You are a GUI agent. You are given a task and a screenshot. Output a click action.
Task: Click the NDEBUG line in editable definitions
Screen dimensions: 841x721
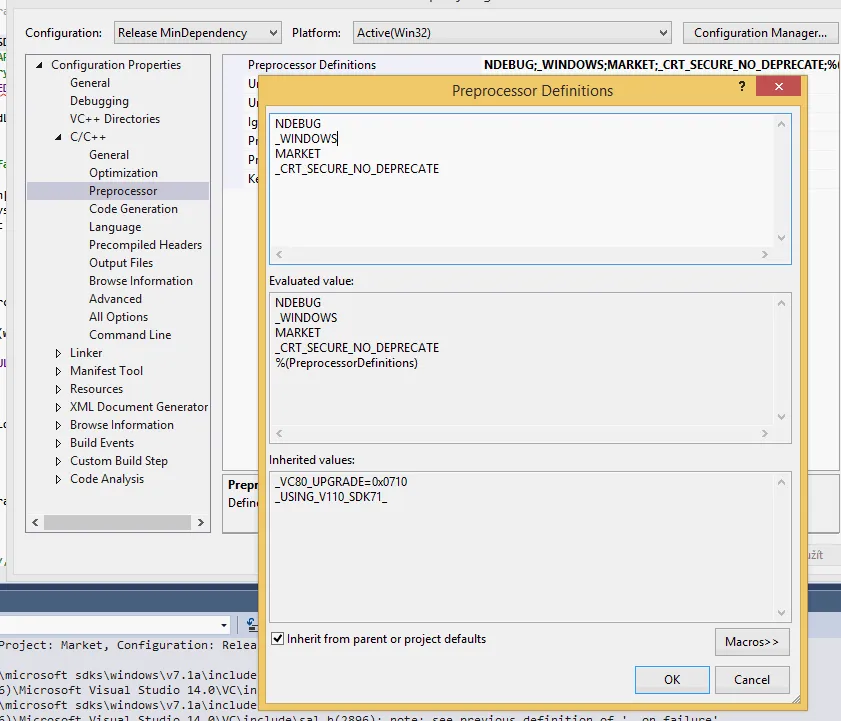click(x=298, y=124)
